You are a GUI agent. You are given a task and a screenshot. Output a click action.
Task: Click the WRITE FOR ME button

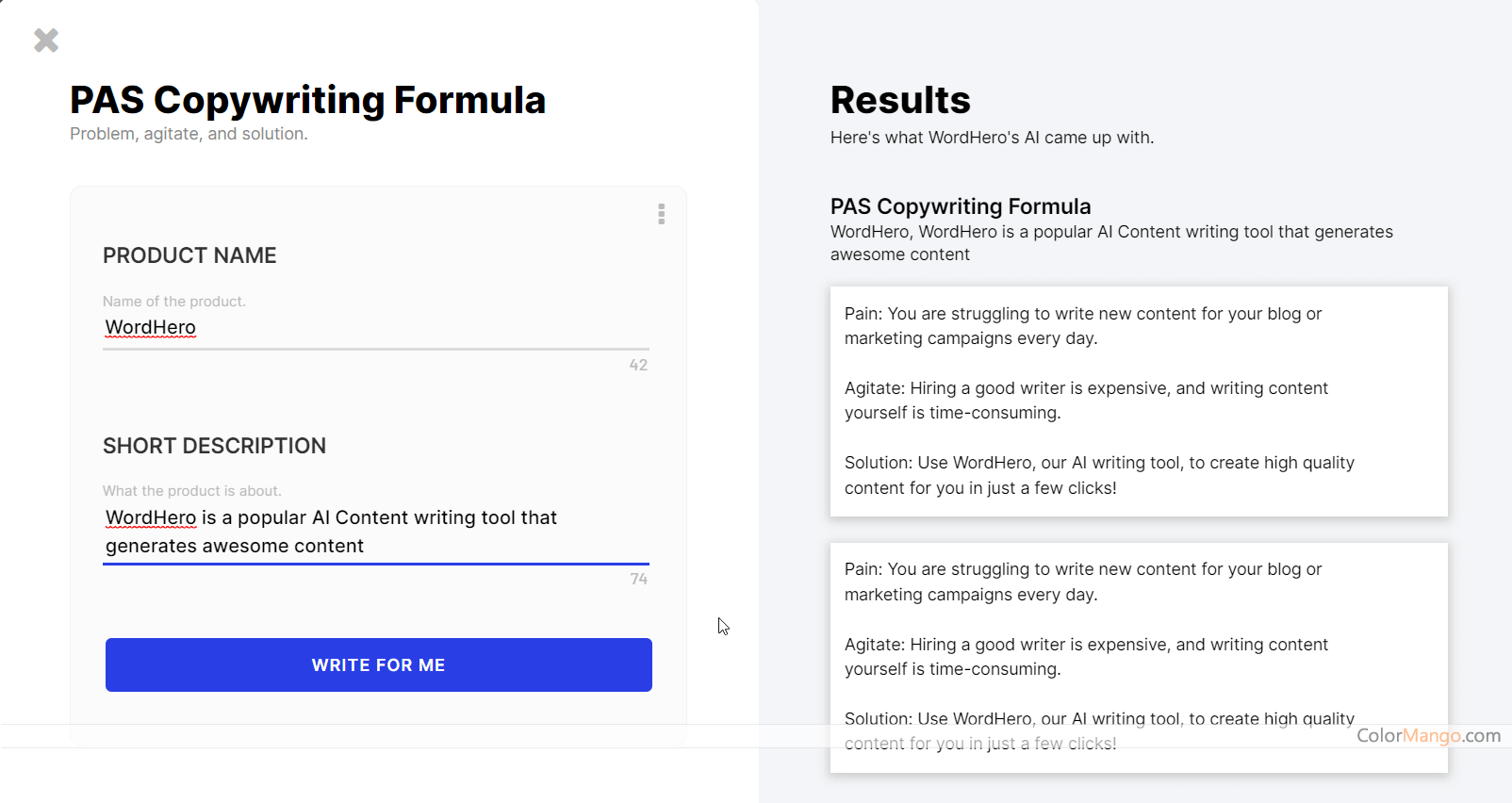coord(378,664)
